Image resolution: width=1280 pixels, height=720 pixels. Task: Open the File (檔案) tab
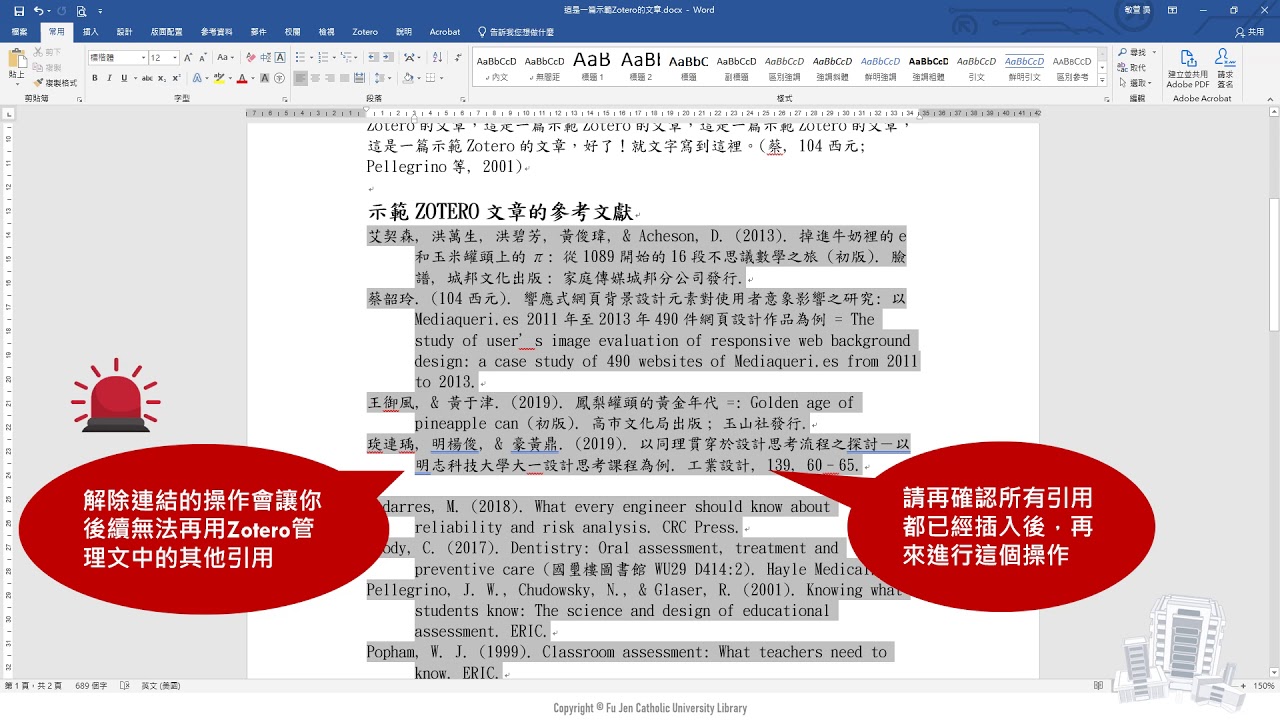click(19, 32)
